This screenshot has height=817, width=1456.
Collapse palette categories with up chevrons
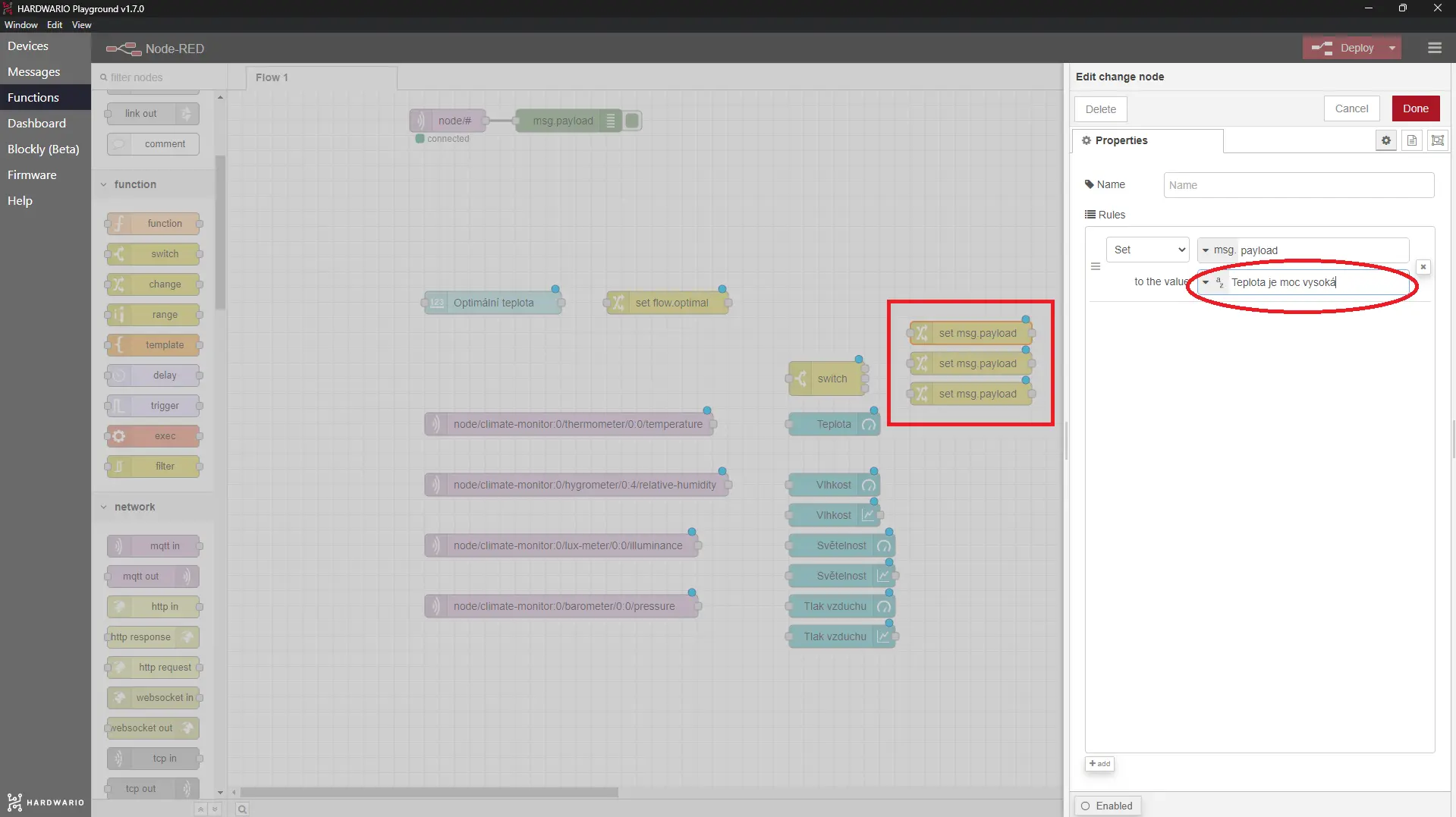[x=200, y=809]
